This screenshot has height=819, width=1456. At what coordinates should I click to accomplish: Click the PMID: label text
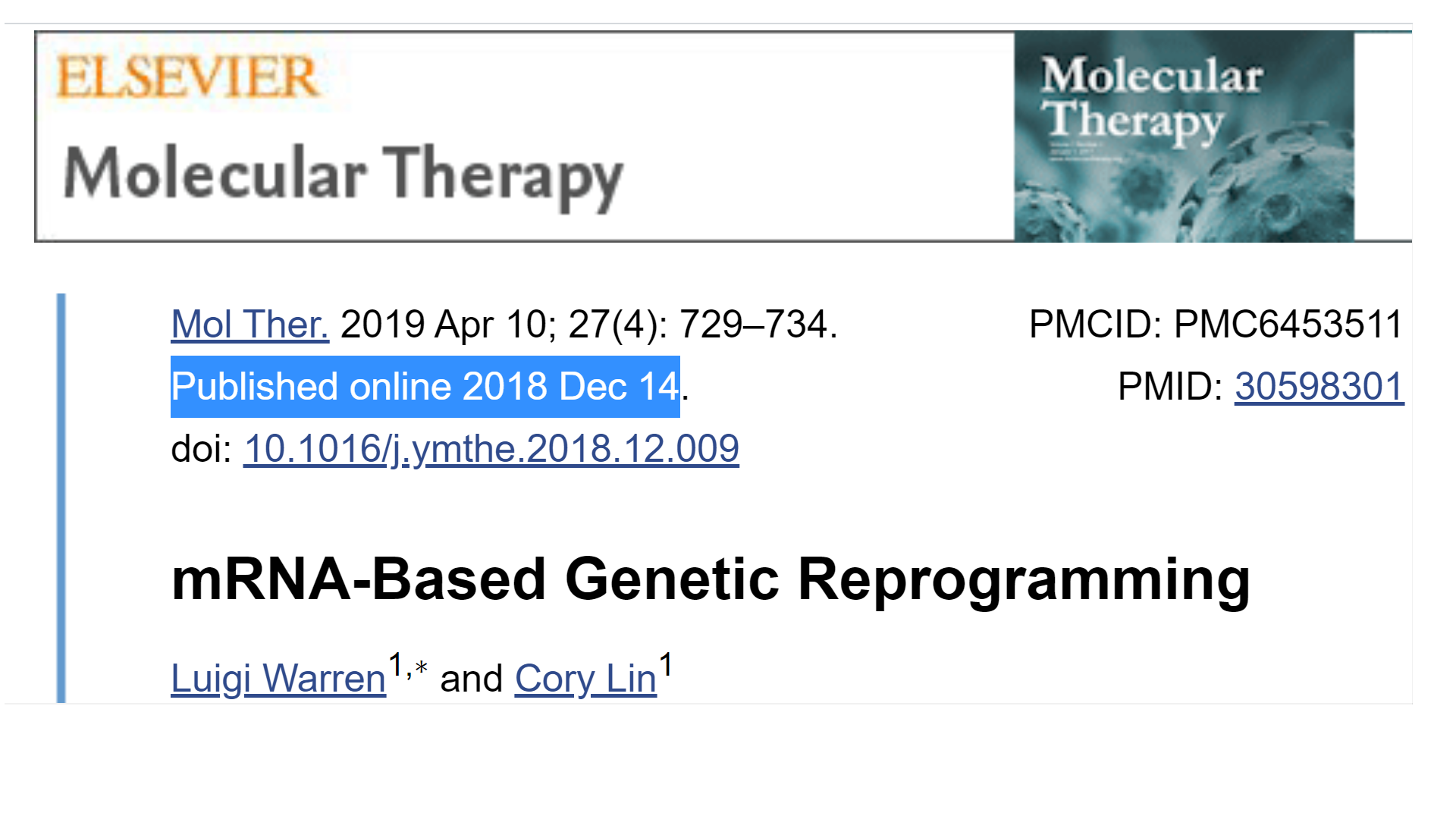point(1169,387)
